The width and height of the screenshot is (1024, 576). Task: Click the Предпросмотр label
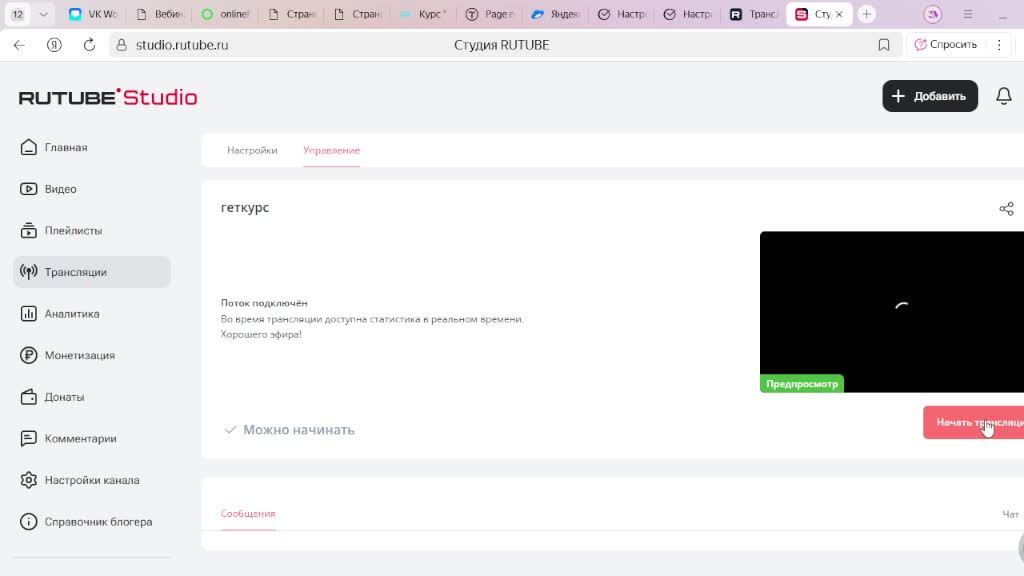pos(802,384)
